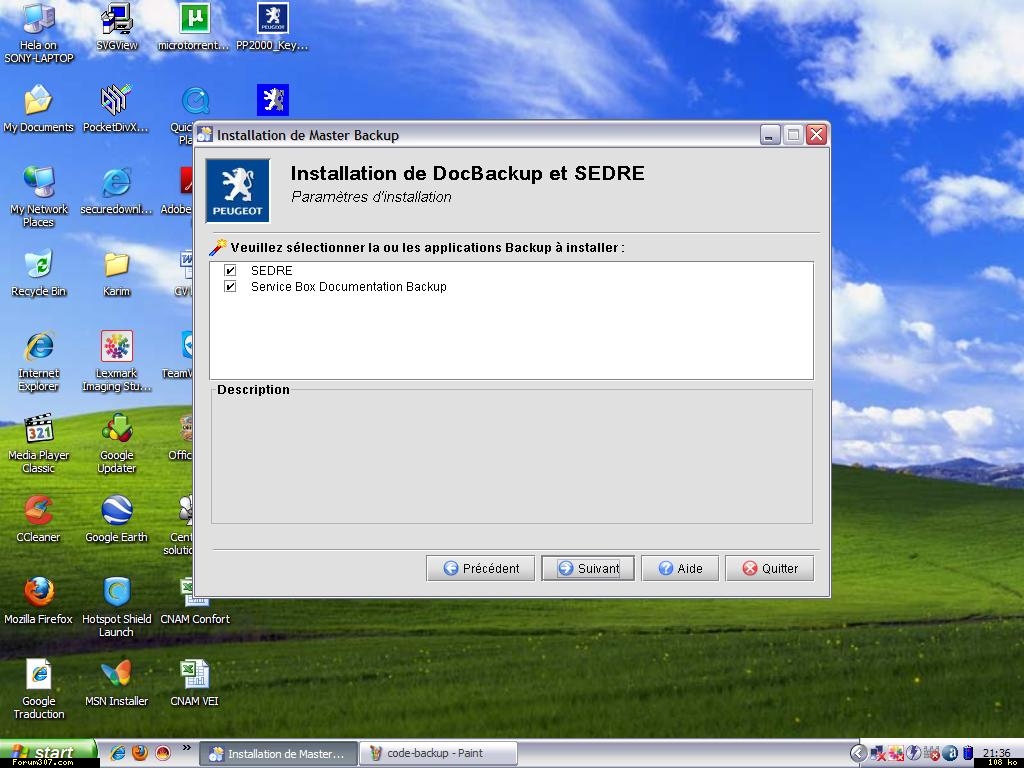The image size is (1024, 768).
Task: Quit the installer with the Quitter button
Action: (770, 568)
